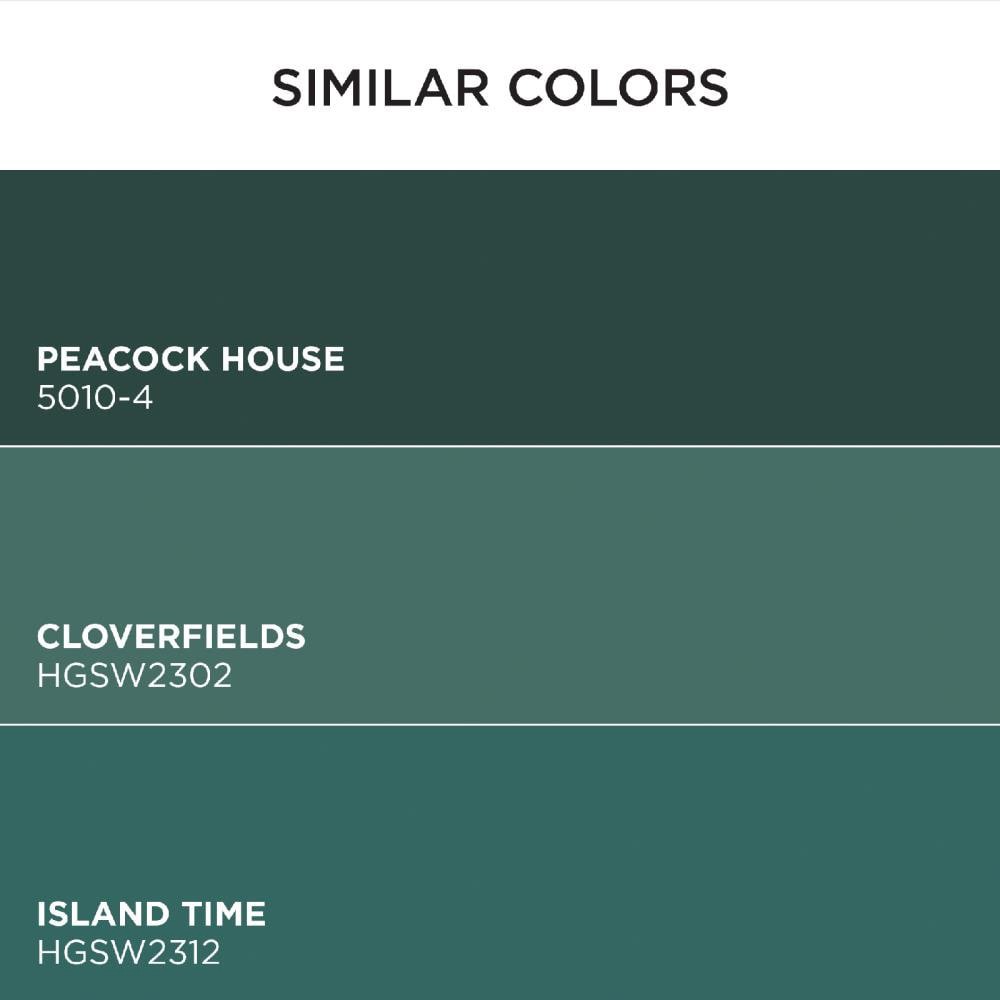1000x1000 pixels.
Task: Select the color code 5010-4
Action: (95, 398)
